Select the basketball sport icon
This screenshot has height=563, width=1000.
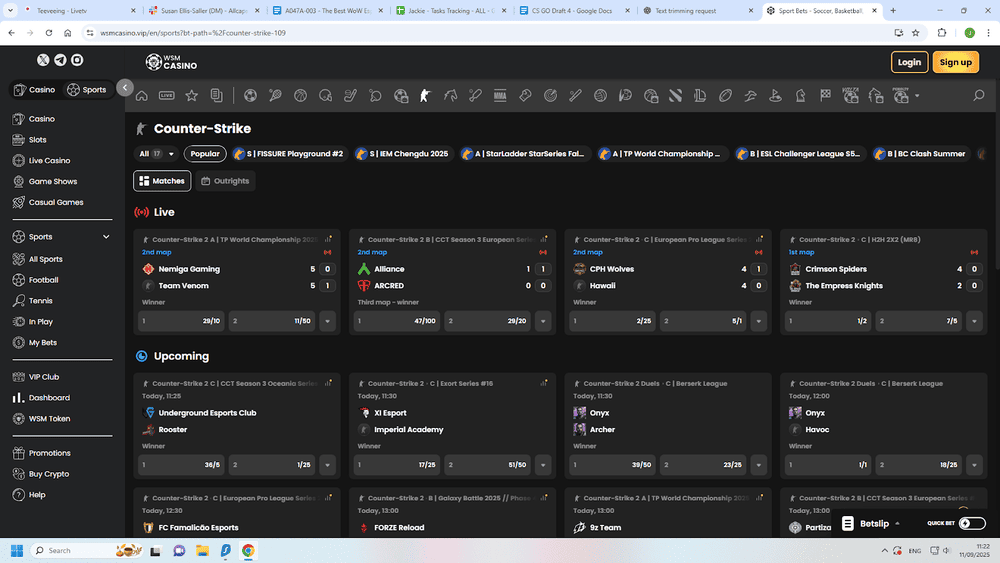click(x=300, y=96)
